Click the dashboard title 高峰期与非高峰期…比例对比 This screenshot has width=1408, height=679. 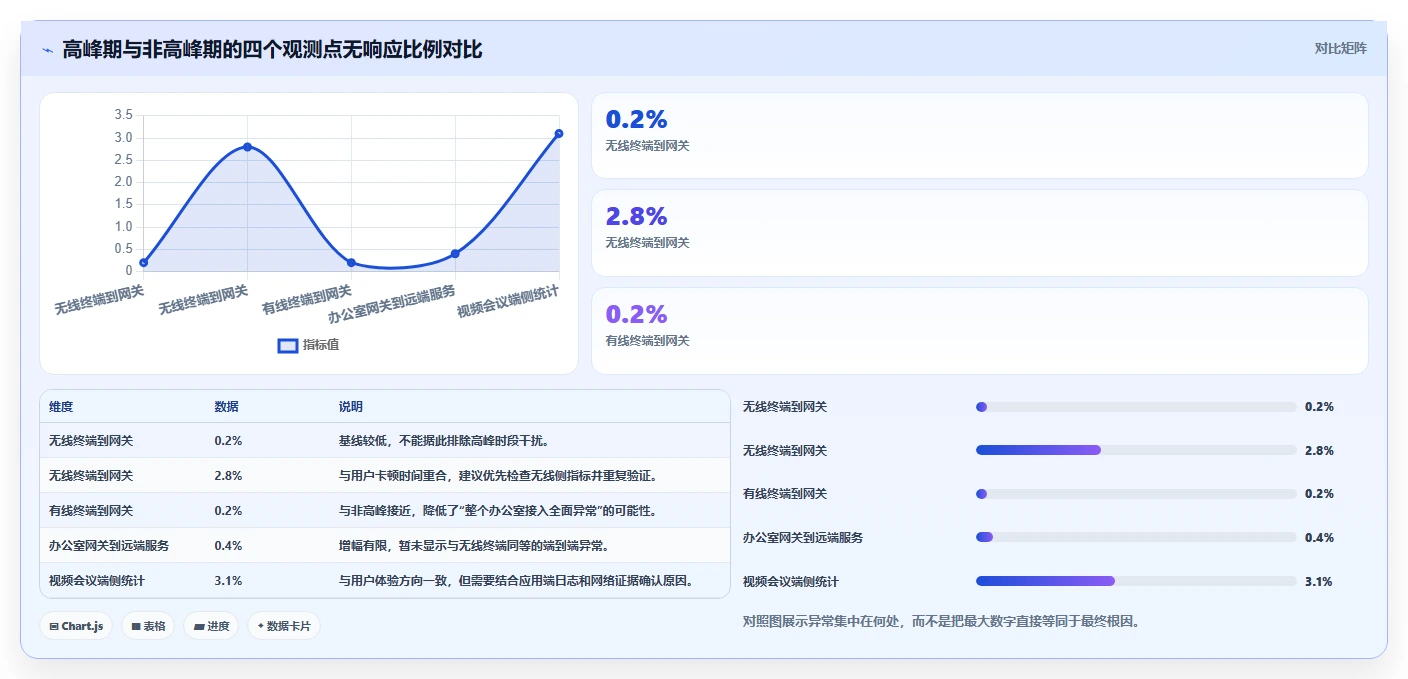click(272, 49)
